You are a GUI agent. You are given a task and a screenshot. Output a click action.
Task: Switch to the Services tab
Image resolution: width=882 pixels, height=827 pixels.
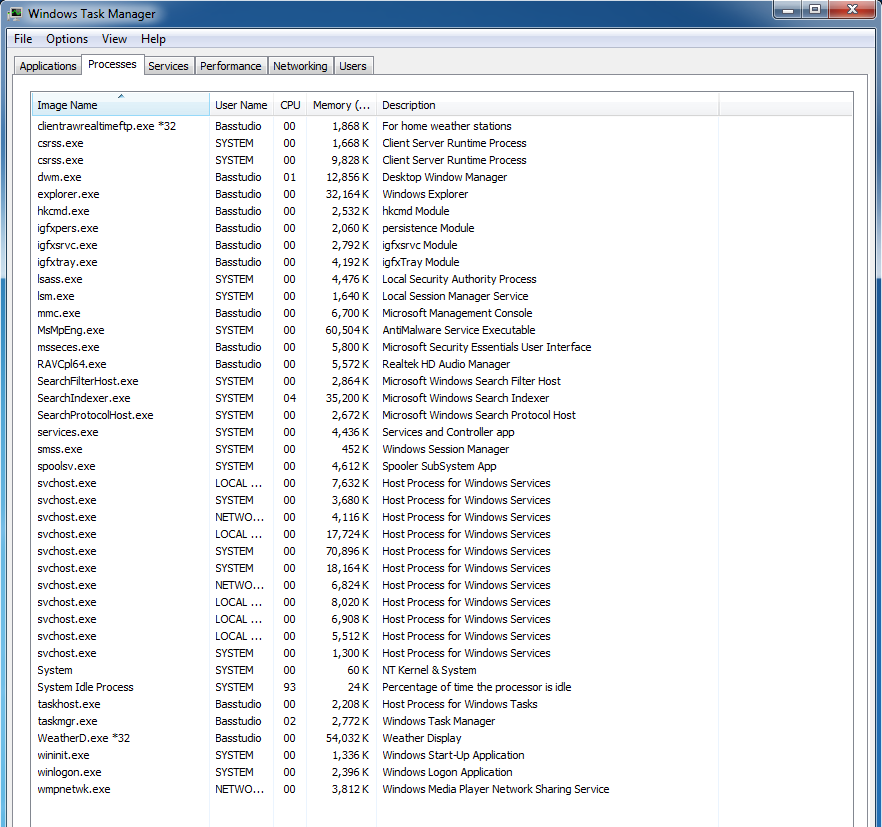[x=168, y=66]
